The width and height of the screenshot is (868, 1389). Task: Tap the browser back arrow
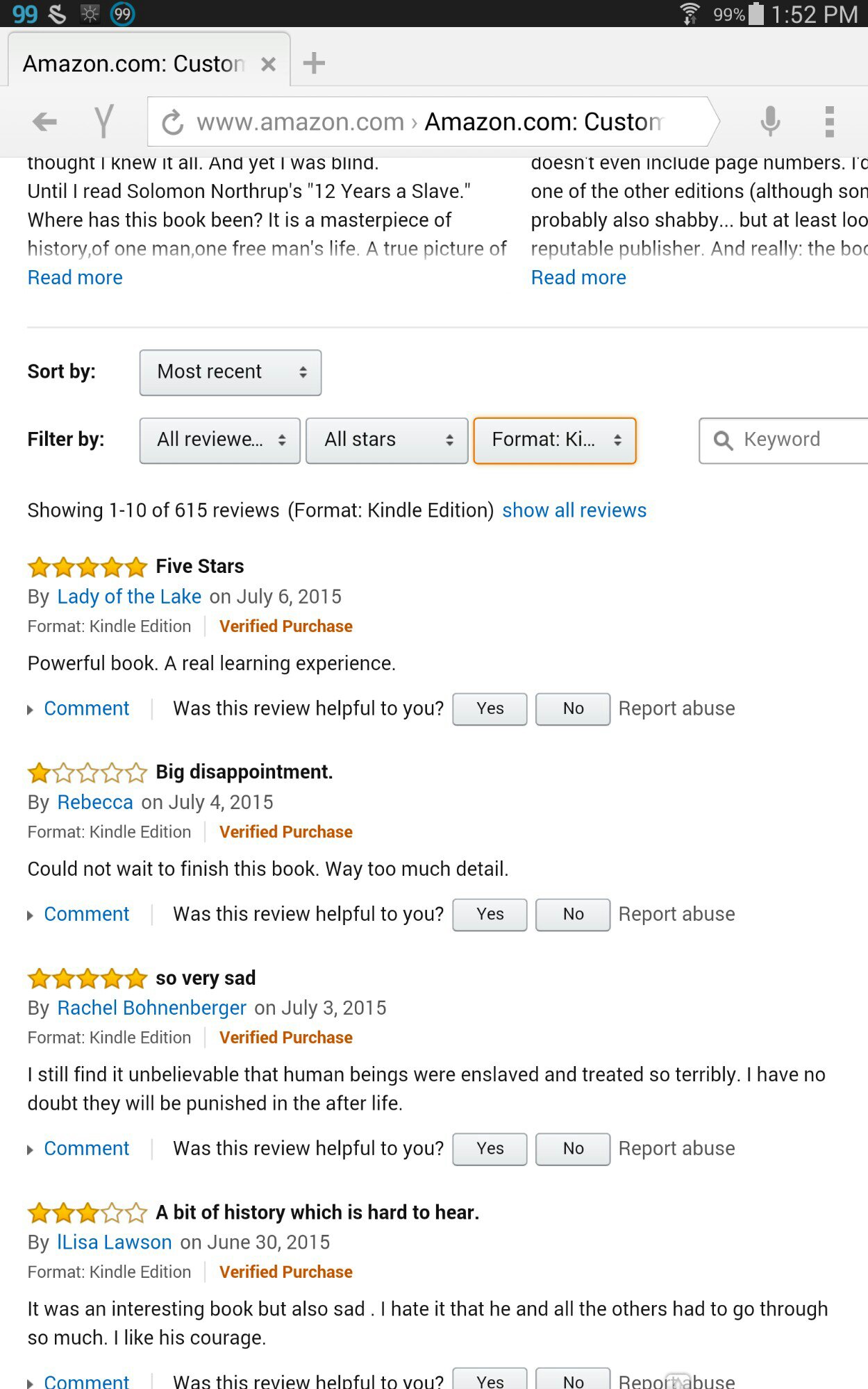[45, 122]
